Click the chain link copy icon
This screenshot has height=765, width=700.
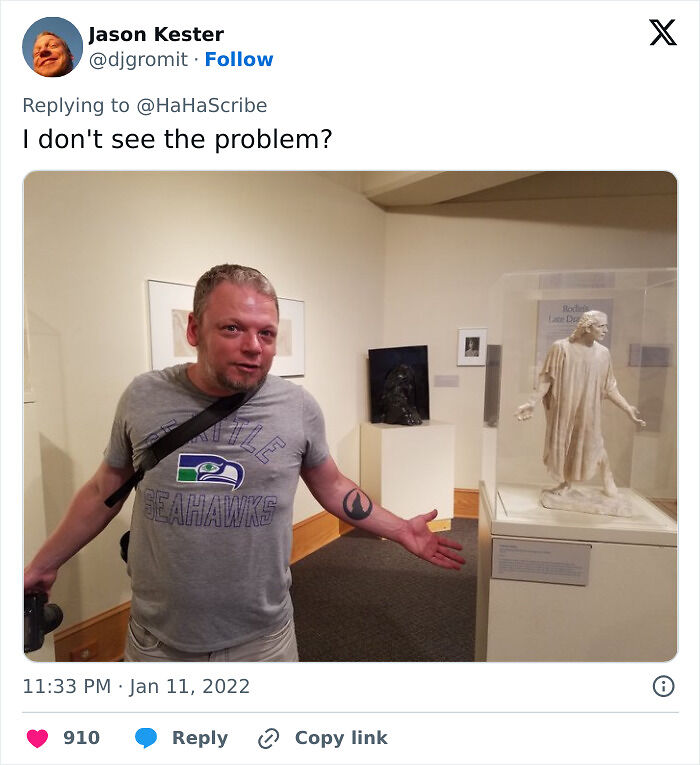click(x=268, y=738)
